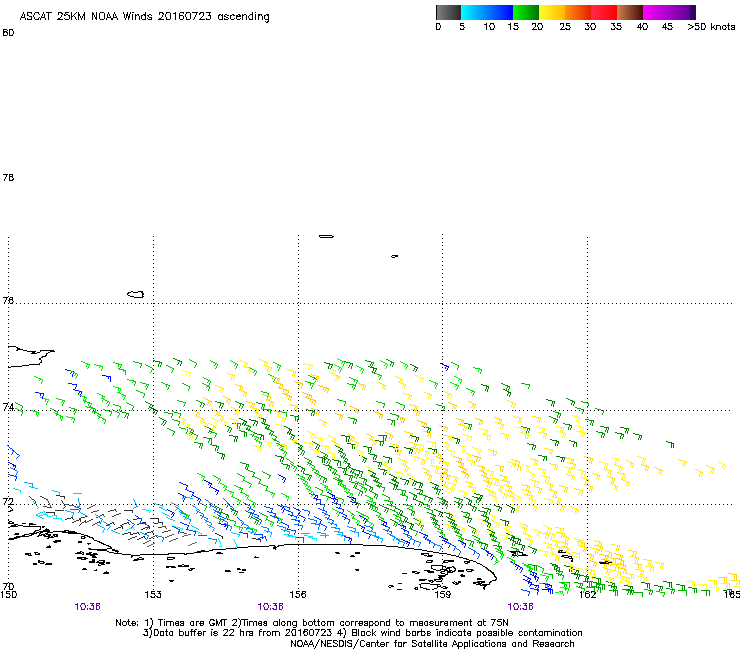Click the longitude label 156

click(x=298, y=595)
